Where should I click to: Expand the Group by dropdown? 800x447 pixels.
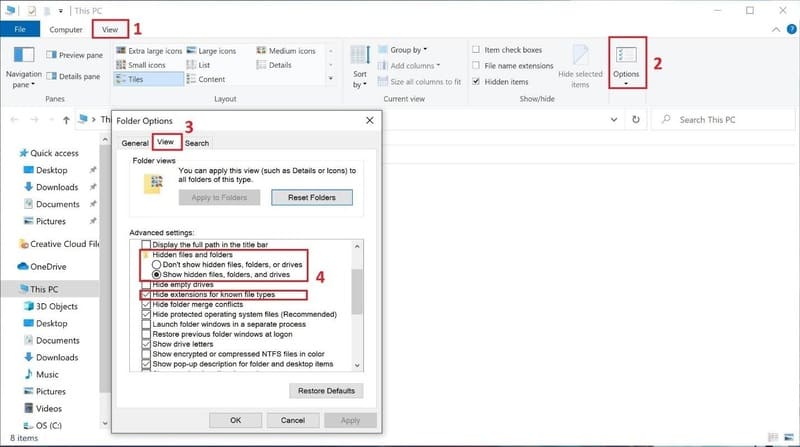[x=408, y=50]
